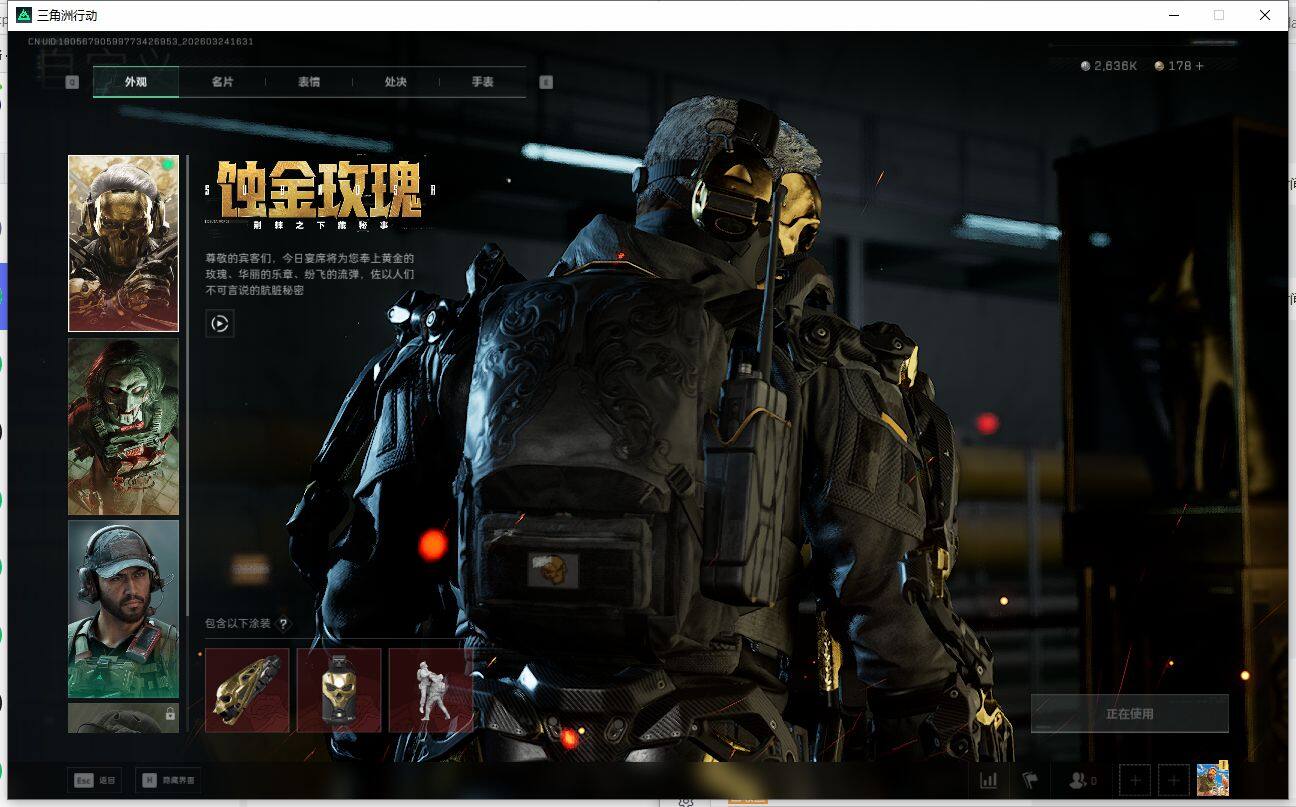1296x807 pixels.
Task: Click the Q previous-tab key icon
Action: (x=72, y=82)
